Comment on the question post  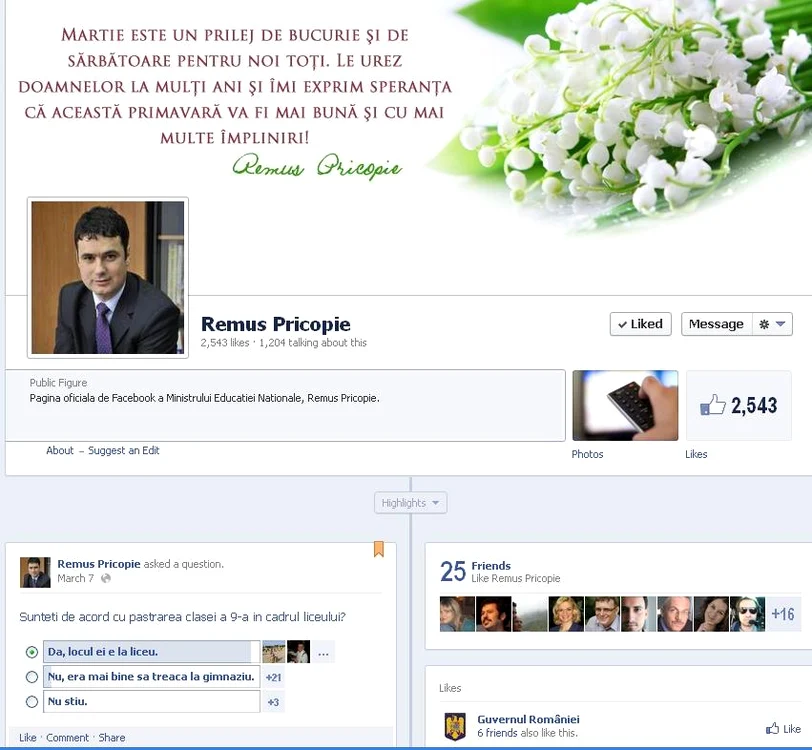[67, 737]
